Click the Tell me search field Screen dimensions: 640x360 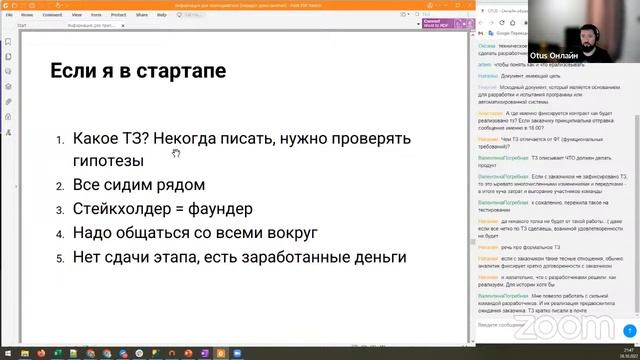pos(194,15)
